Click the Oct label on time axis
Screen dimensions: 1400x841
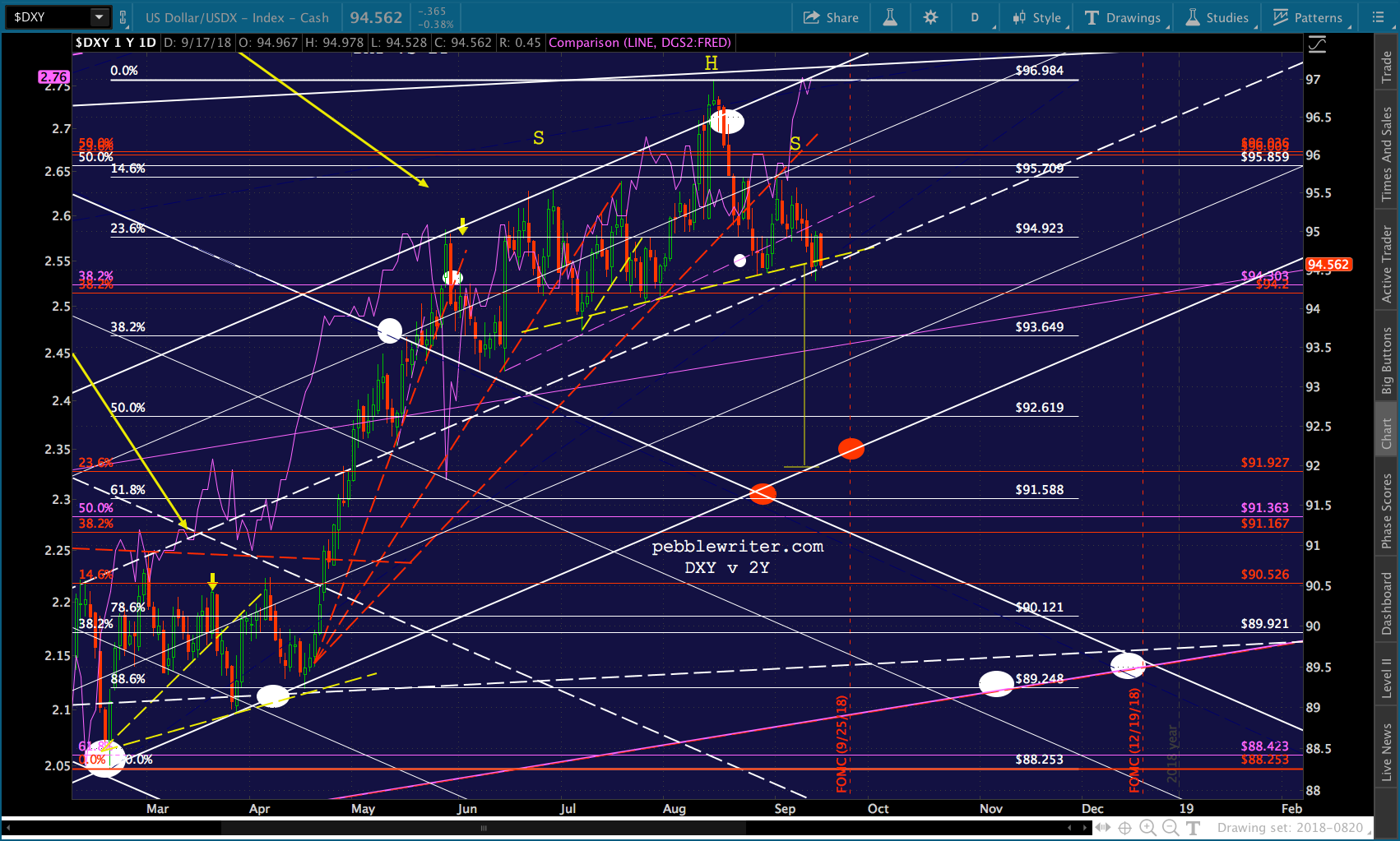pyautogui.click(x=878, y=809)
